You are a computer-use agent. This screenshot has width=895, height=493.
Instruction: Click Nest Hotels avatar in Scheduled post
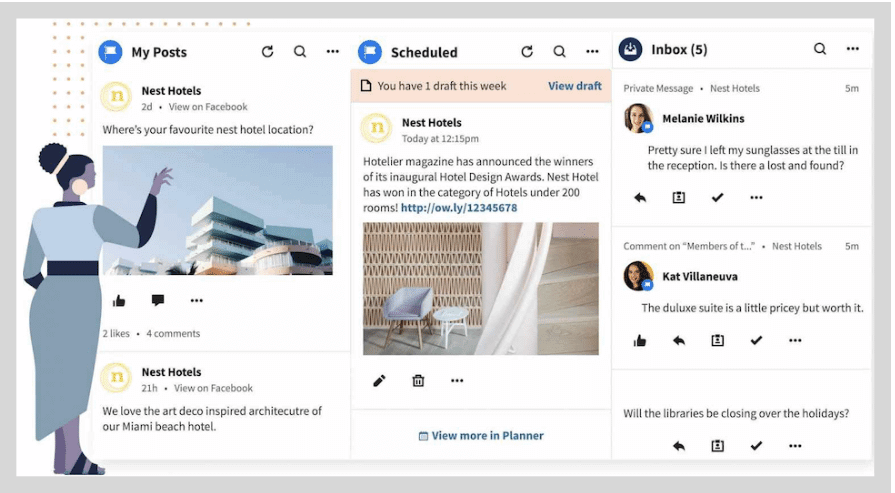click(377, 128)
